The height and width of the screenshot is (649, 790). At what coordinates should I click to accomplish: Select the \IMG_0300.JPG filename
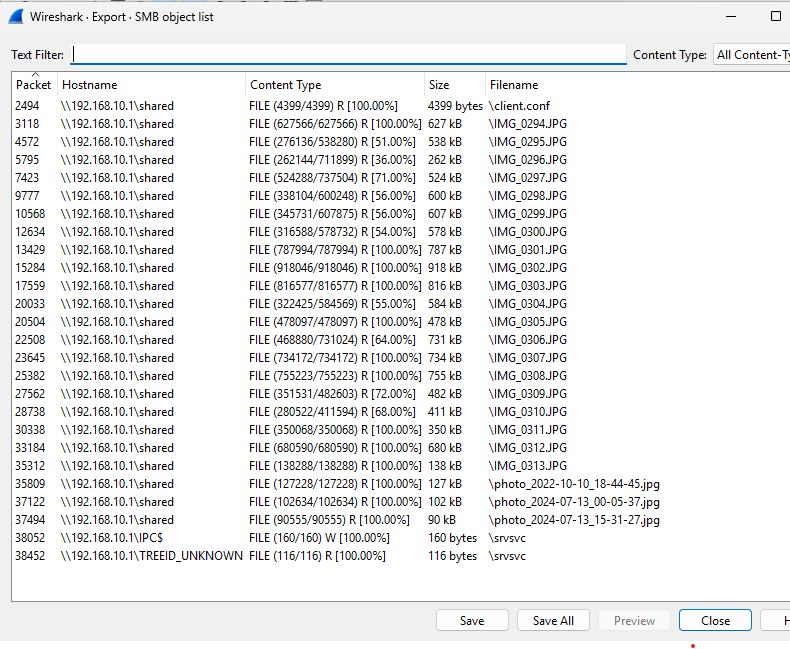[528, 232]
